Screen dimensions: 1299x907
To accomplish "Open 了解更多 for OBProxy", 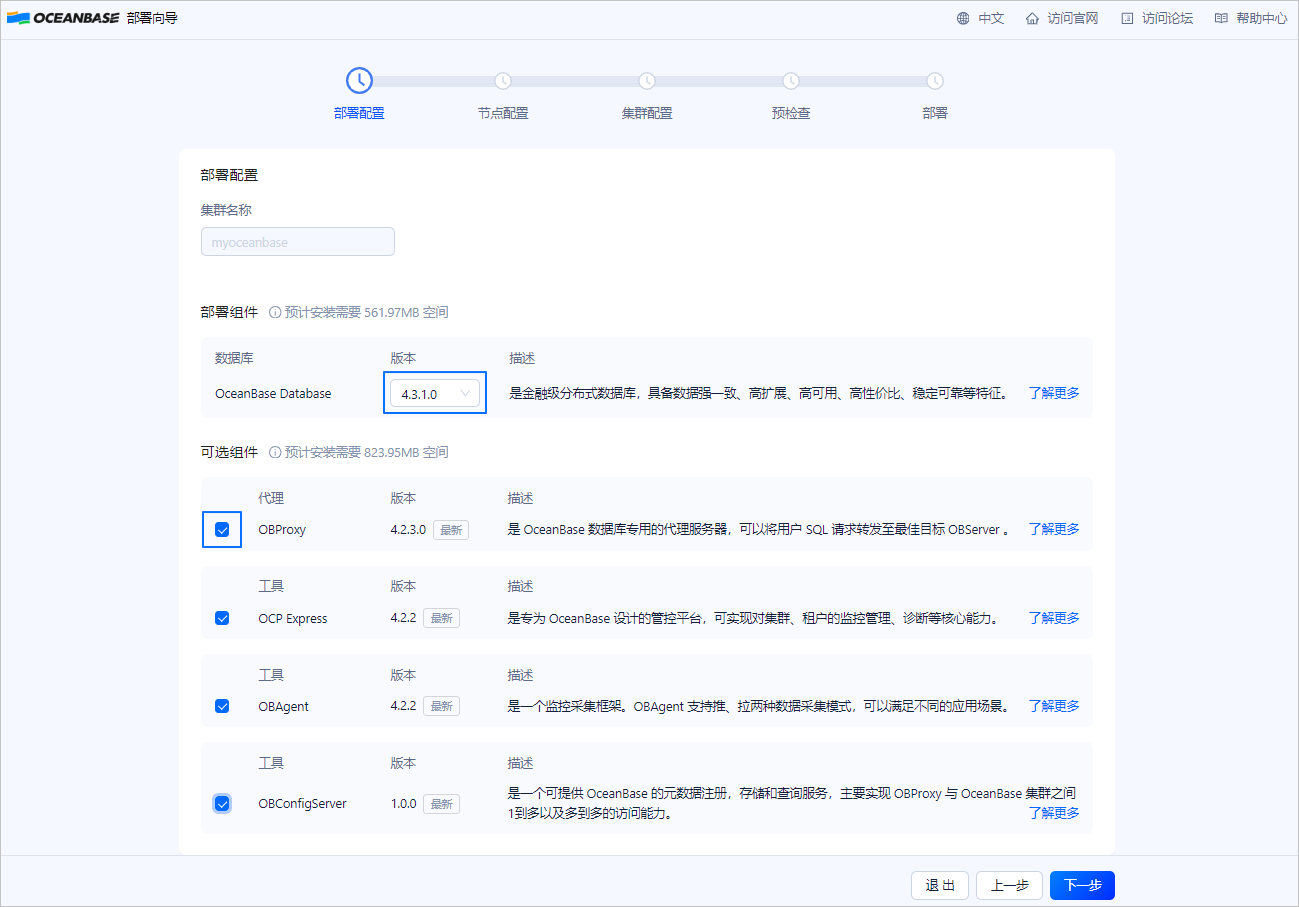I will (1054, 529).
